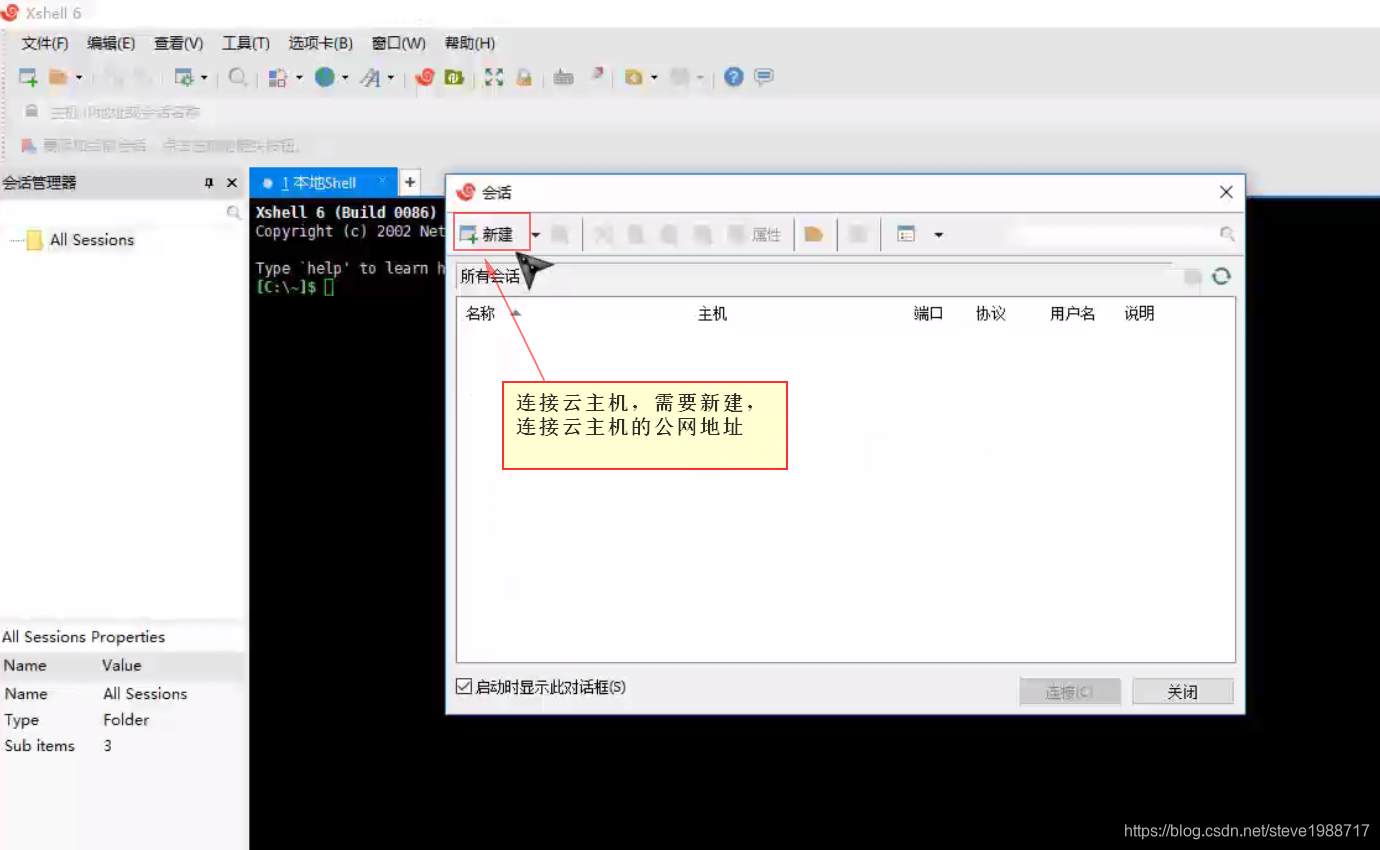Sort by 协议 column header
The height and width of the screenshot is (850, 1380).
click(991, 314)
